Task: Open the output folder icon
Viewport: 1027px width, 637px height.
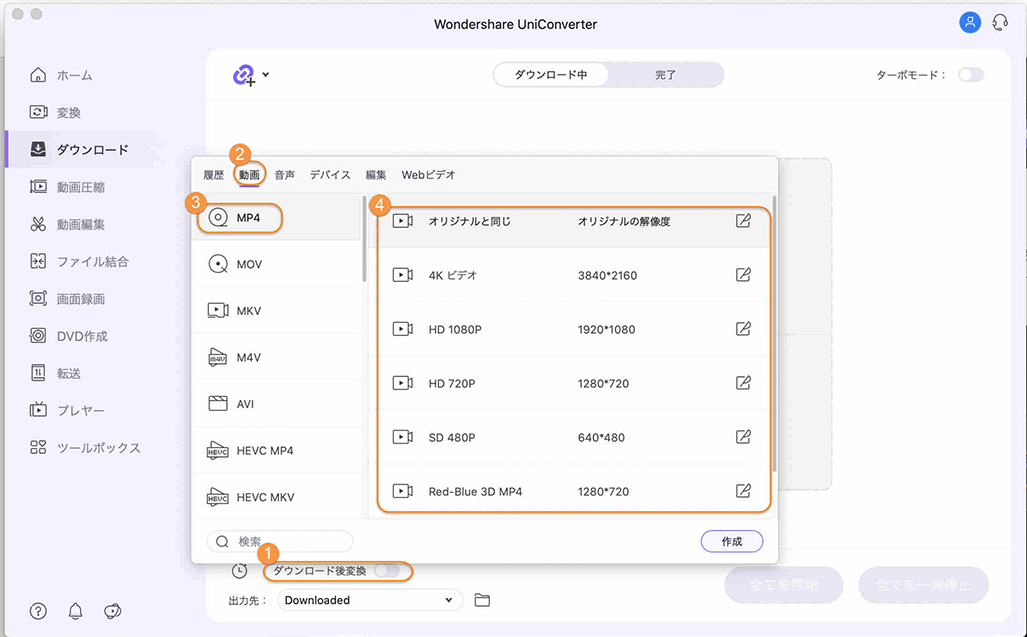Action: click(x=482, y=600)
